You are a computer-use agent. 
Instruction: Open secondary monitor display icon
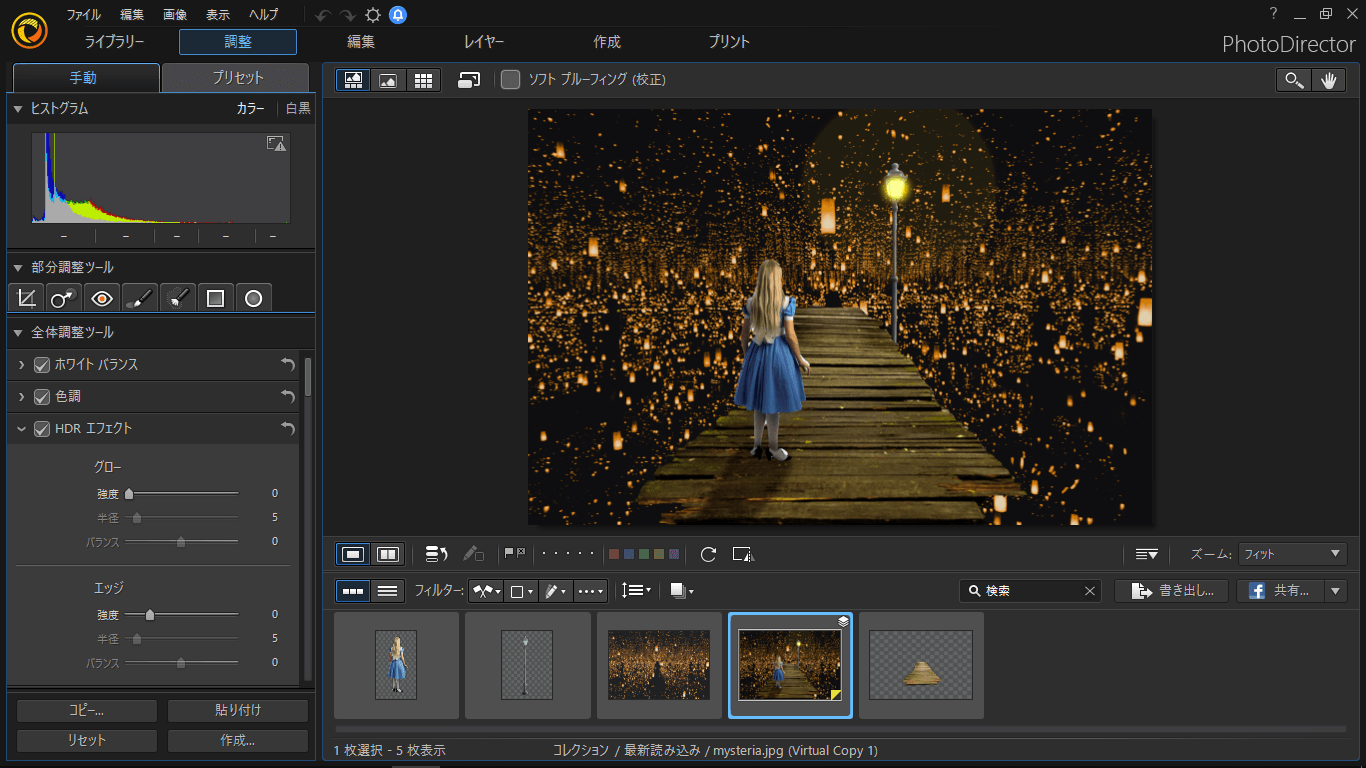(x=469, y=80)
